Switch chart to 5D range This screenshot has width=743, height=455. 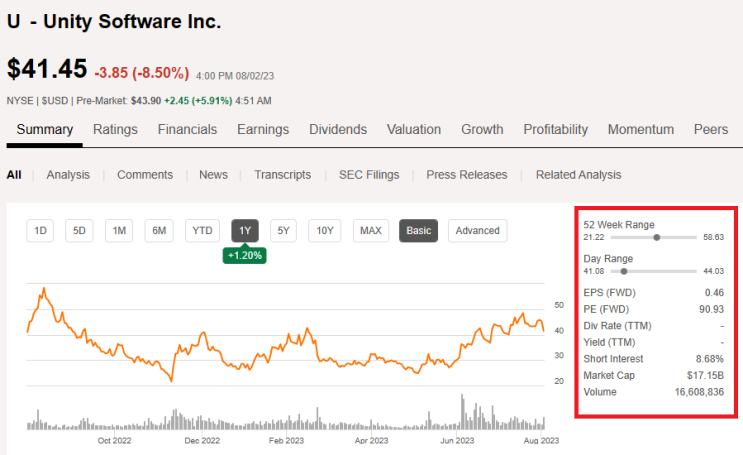coord(80,231)
